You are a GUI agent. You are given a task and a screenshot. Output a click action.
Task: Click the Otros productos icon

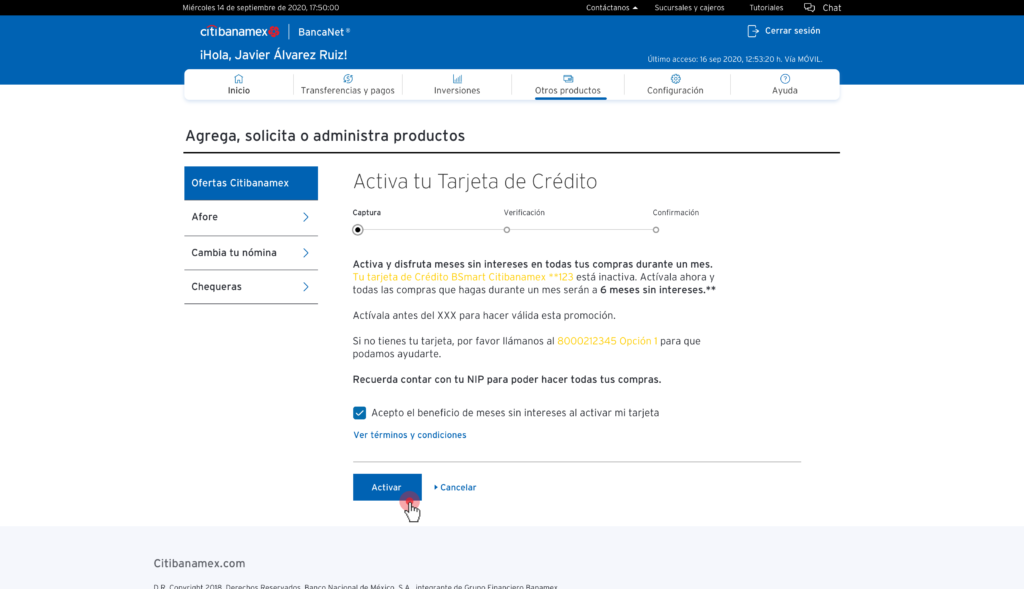point(568,78)
